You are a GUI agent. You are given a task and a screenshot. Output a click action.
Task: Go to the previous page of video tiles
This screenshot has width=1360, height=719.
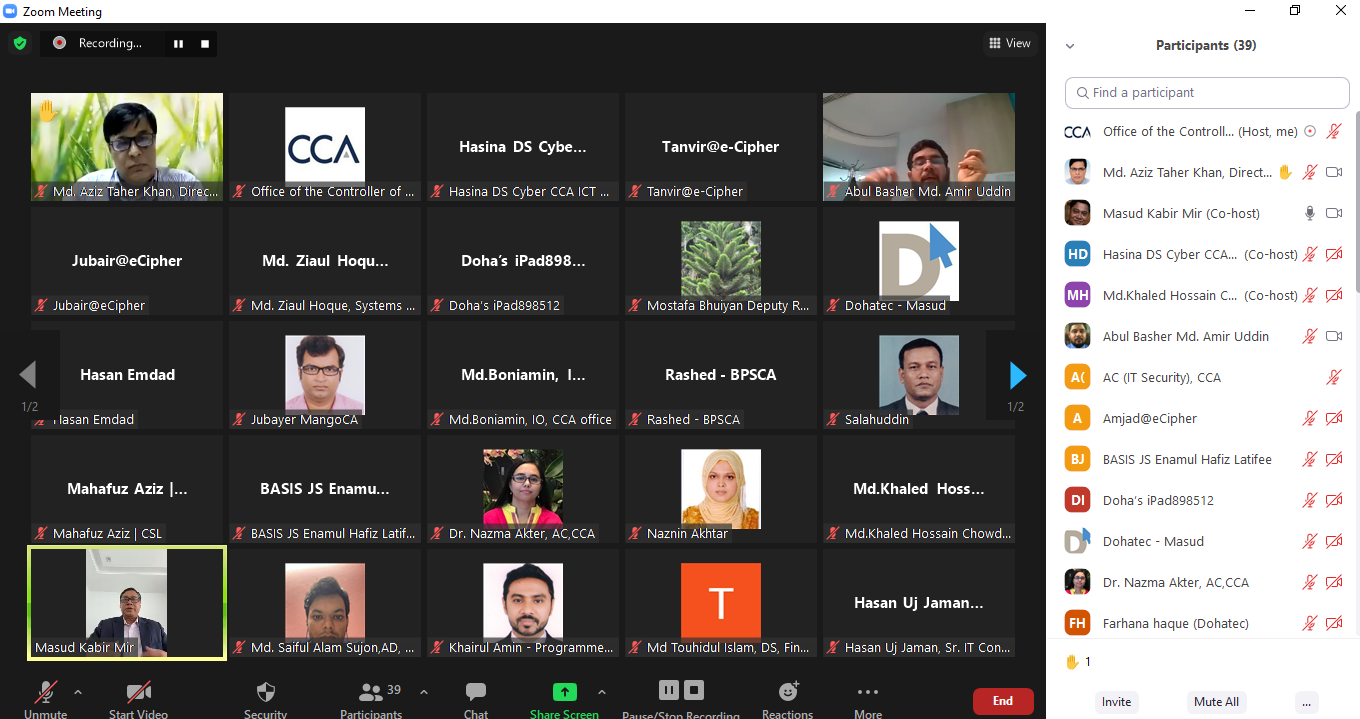28,375
